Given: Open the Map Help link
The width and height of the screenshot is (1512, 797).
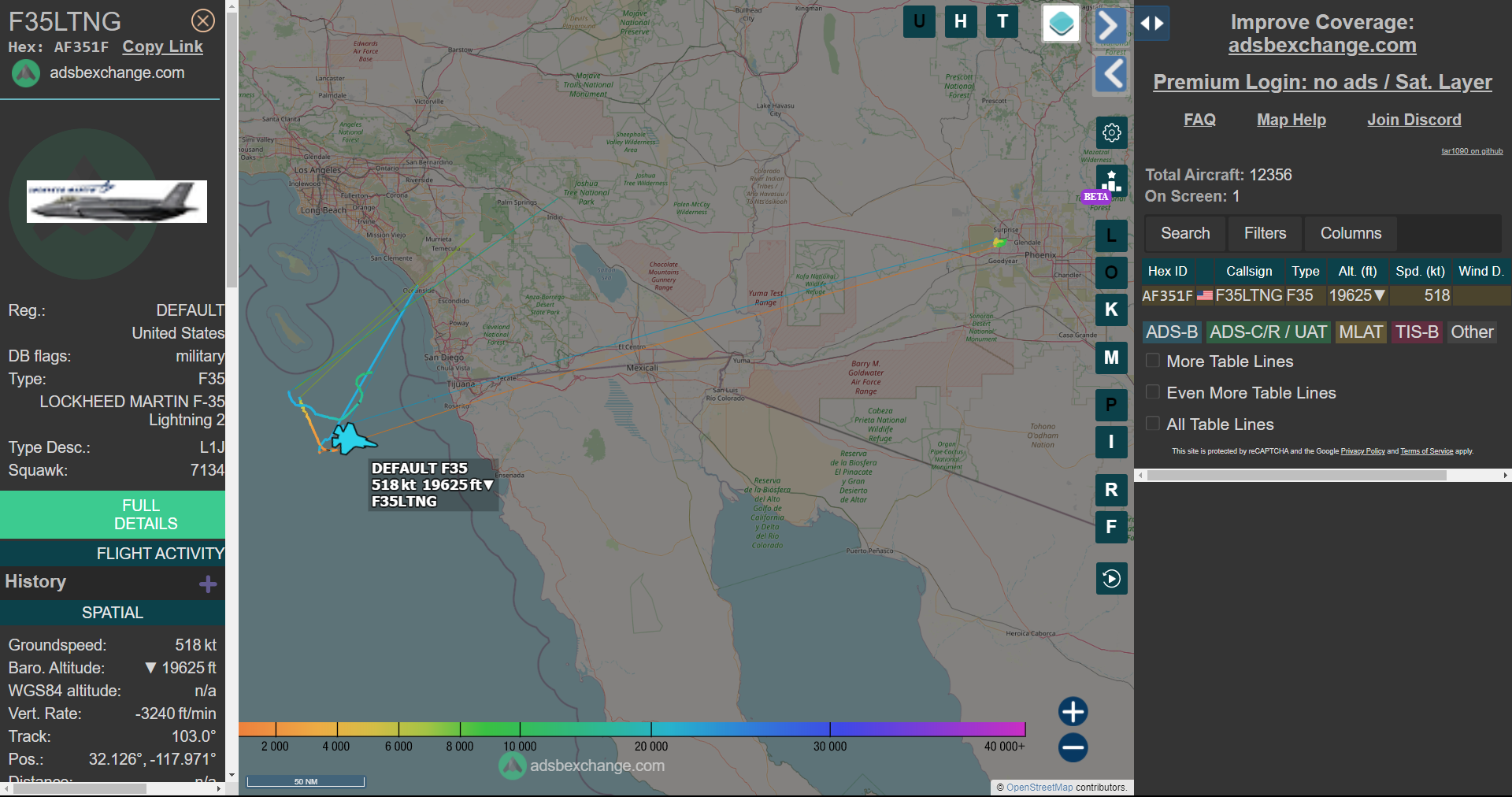Looking at the screenshot, I should (x=1291, y=120).
